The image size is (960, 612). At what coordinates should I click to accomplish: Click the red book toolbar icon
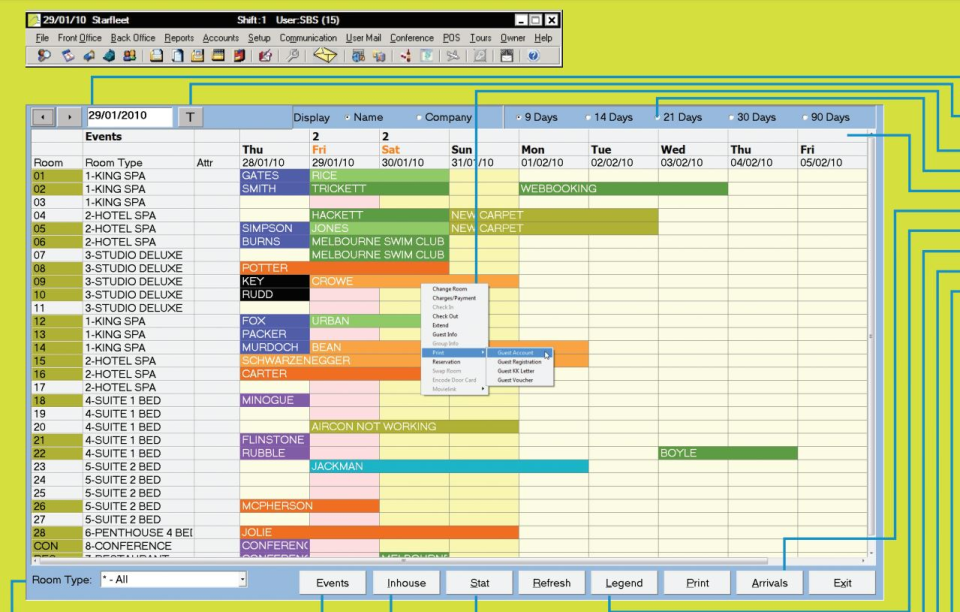pos(239,56)
